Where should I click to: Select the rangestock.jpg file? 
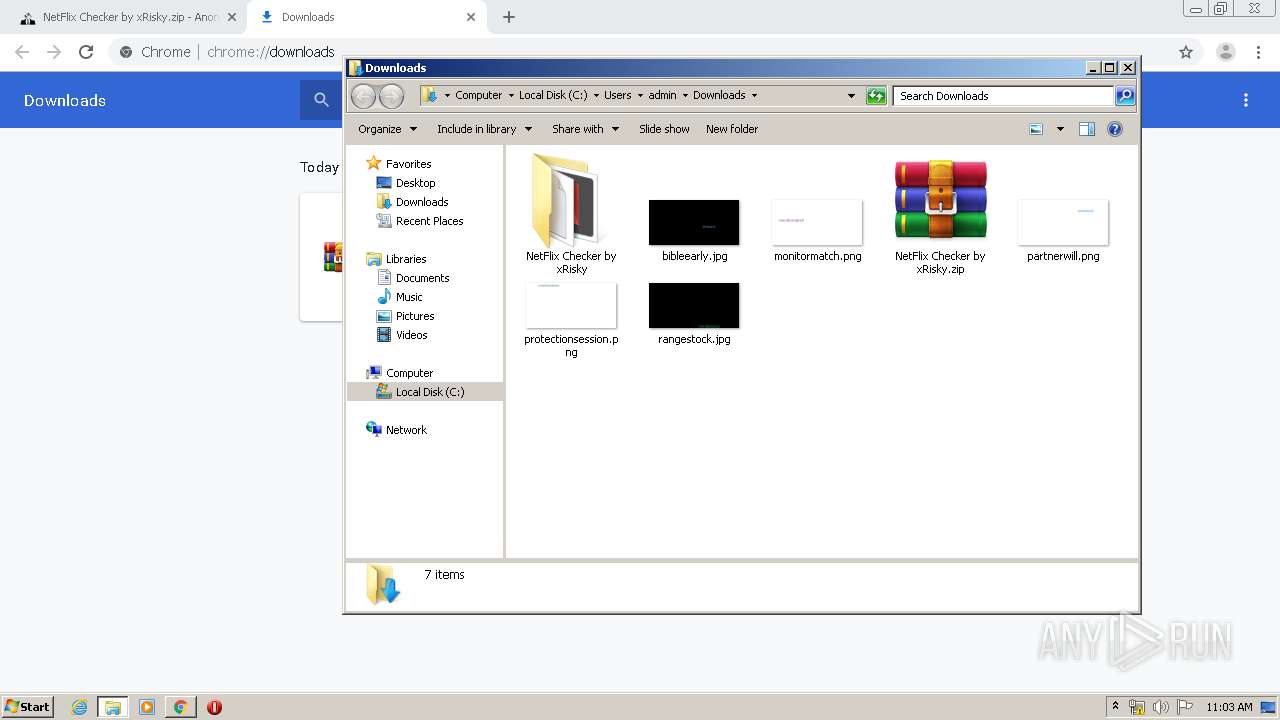694,305
